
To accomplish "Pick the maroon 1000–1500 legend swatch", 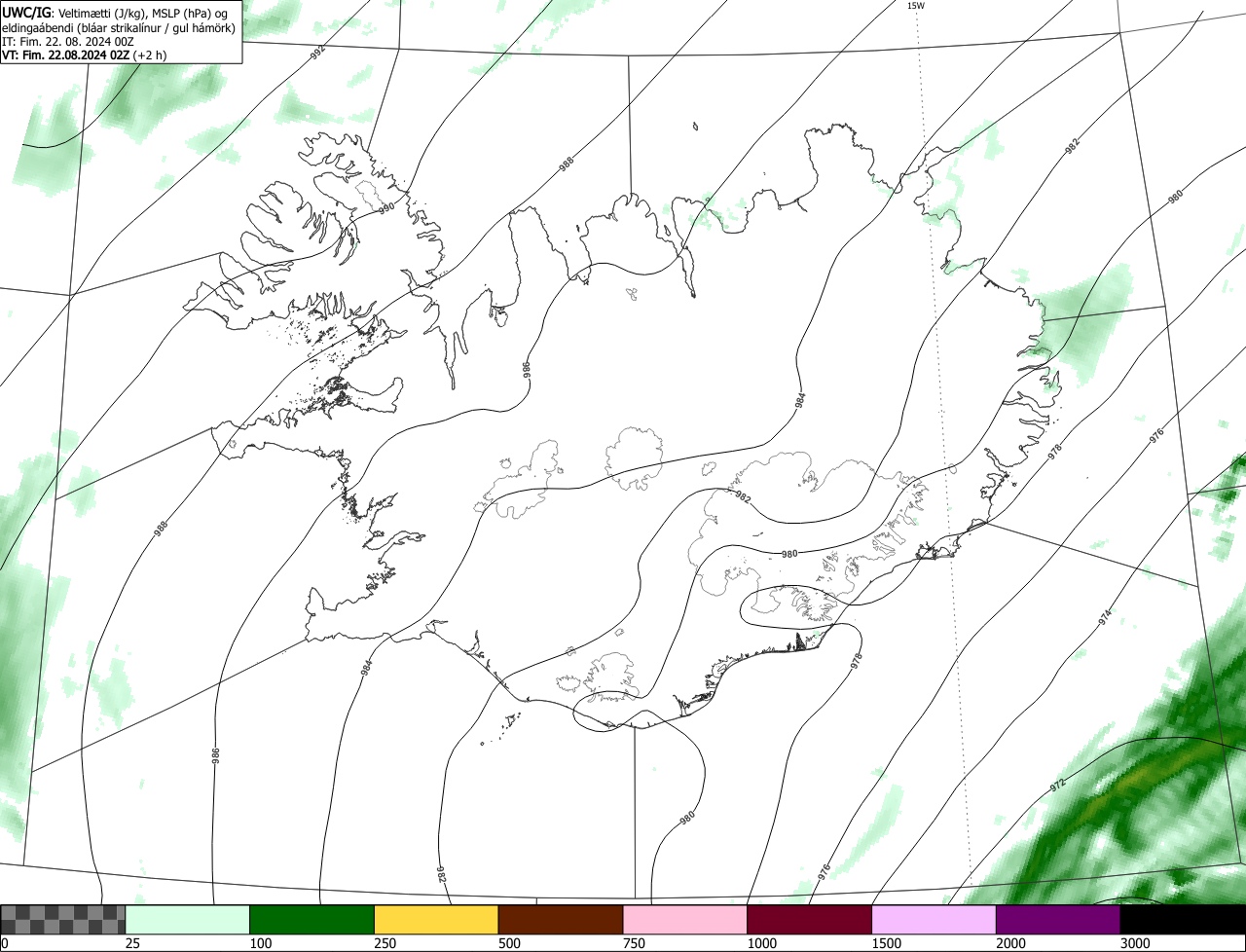I will coord(809,920).
